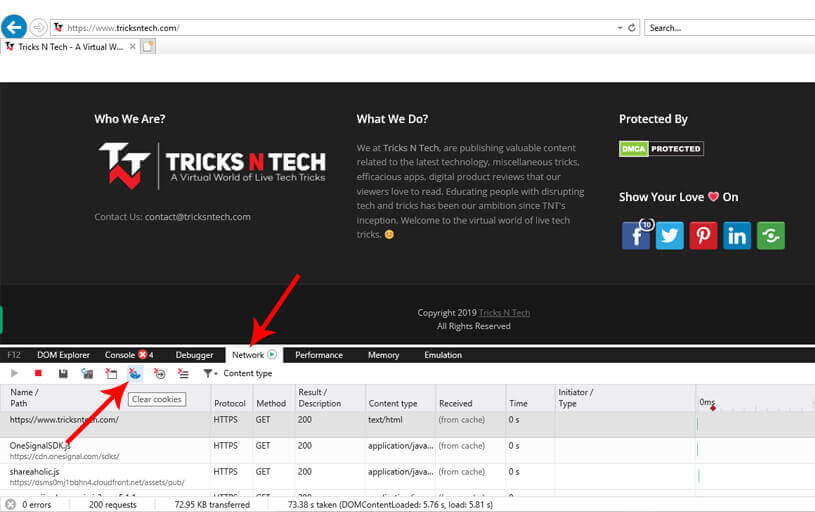
Task: Click the green network recording indicator on Network tab
Action: click(272, 355)
